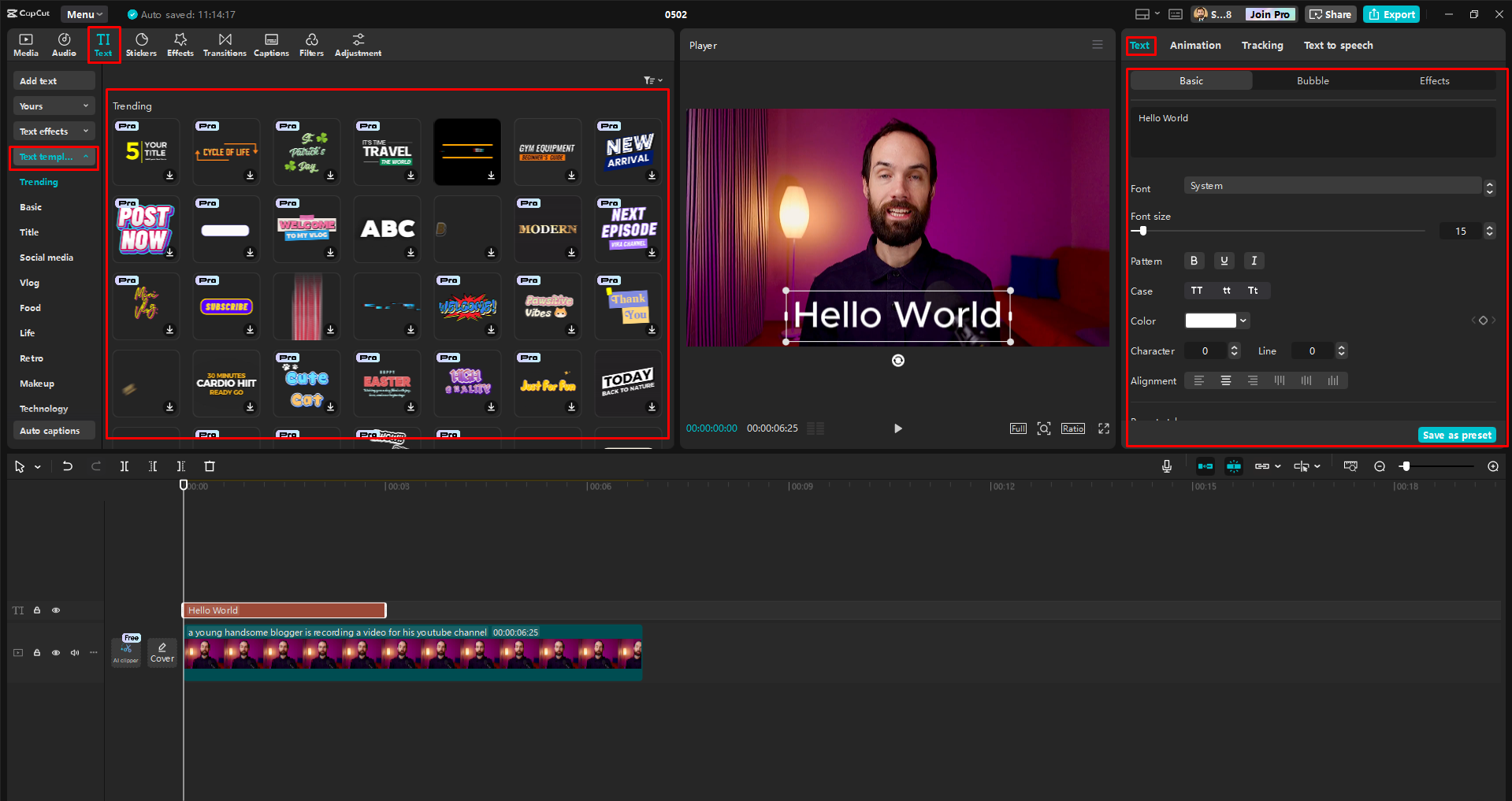
Task: Click the Cover edit thumbnail on the timeline
Action: point(162,652)
